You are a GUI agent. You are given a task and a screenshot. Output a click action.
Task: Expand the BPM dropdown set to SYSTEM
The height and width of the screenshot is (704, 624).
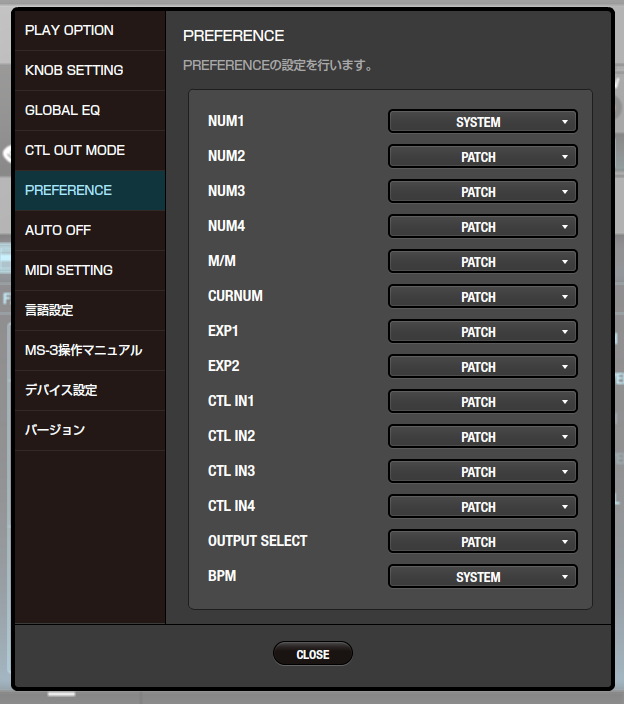point(482,577)
